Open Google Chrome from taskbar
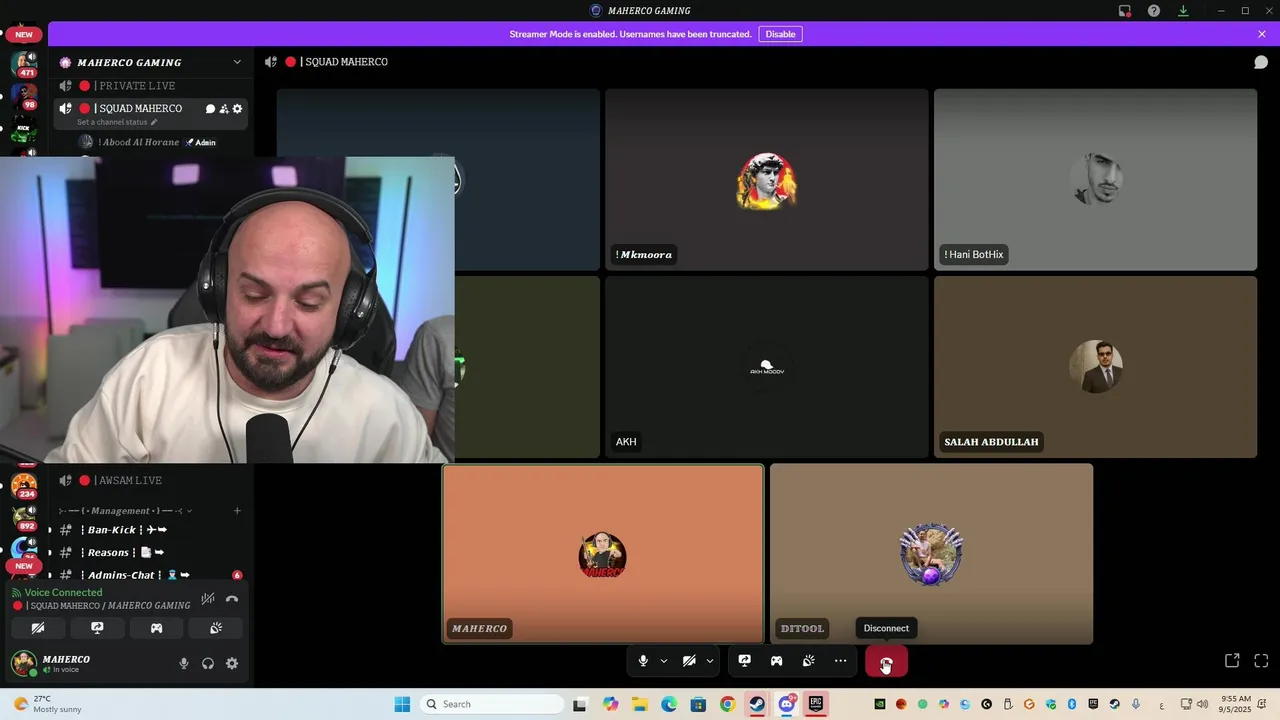This screenshot has width=1280, height=720. tap(727, 704)
